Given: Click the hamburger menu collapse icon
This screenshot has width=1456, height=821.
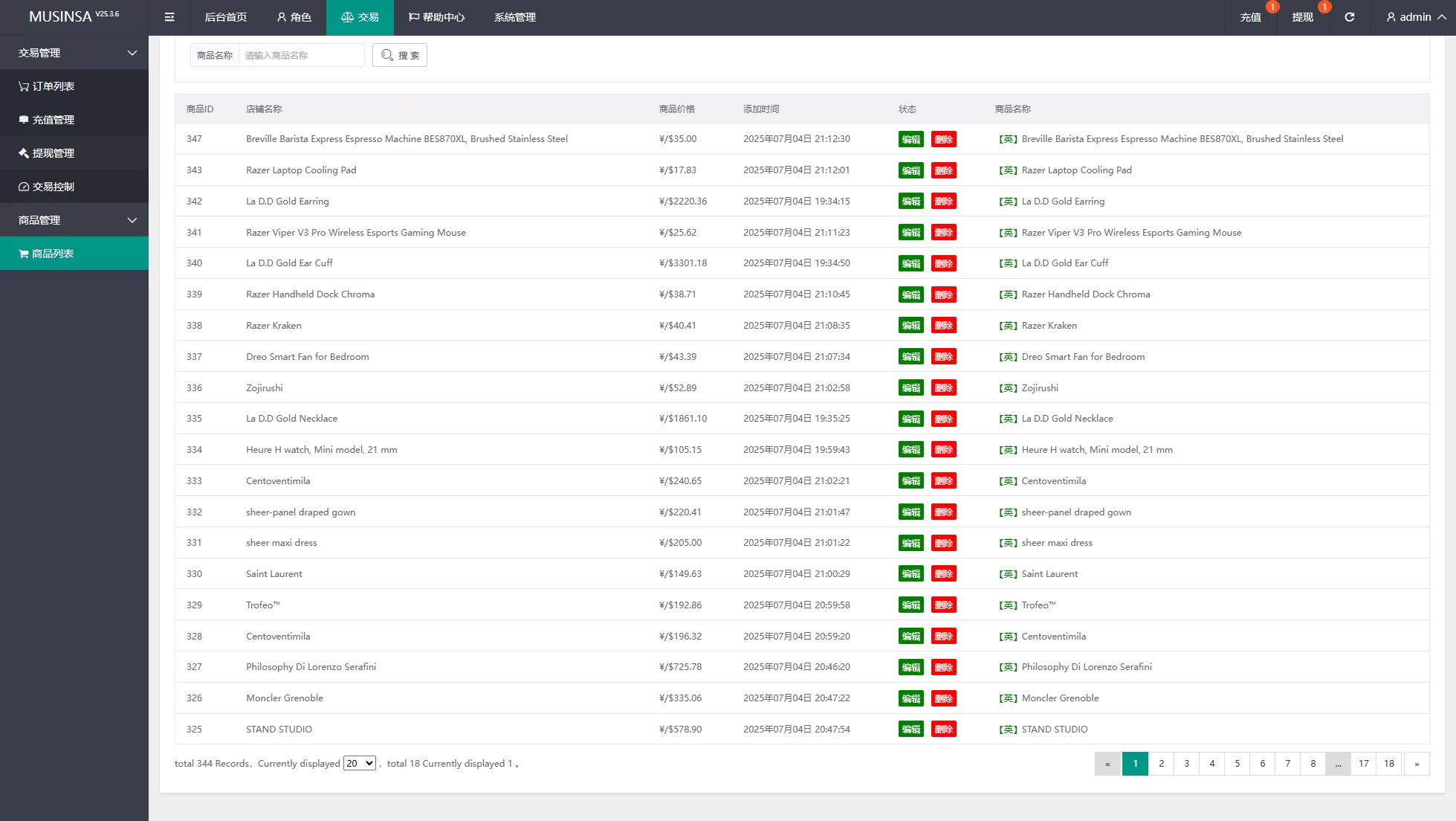Looking at the screenshot, I should point(169,17).
